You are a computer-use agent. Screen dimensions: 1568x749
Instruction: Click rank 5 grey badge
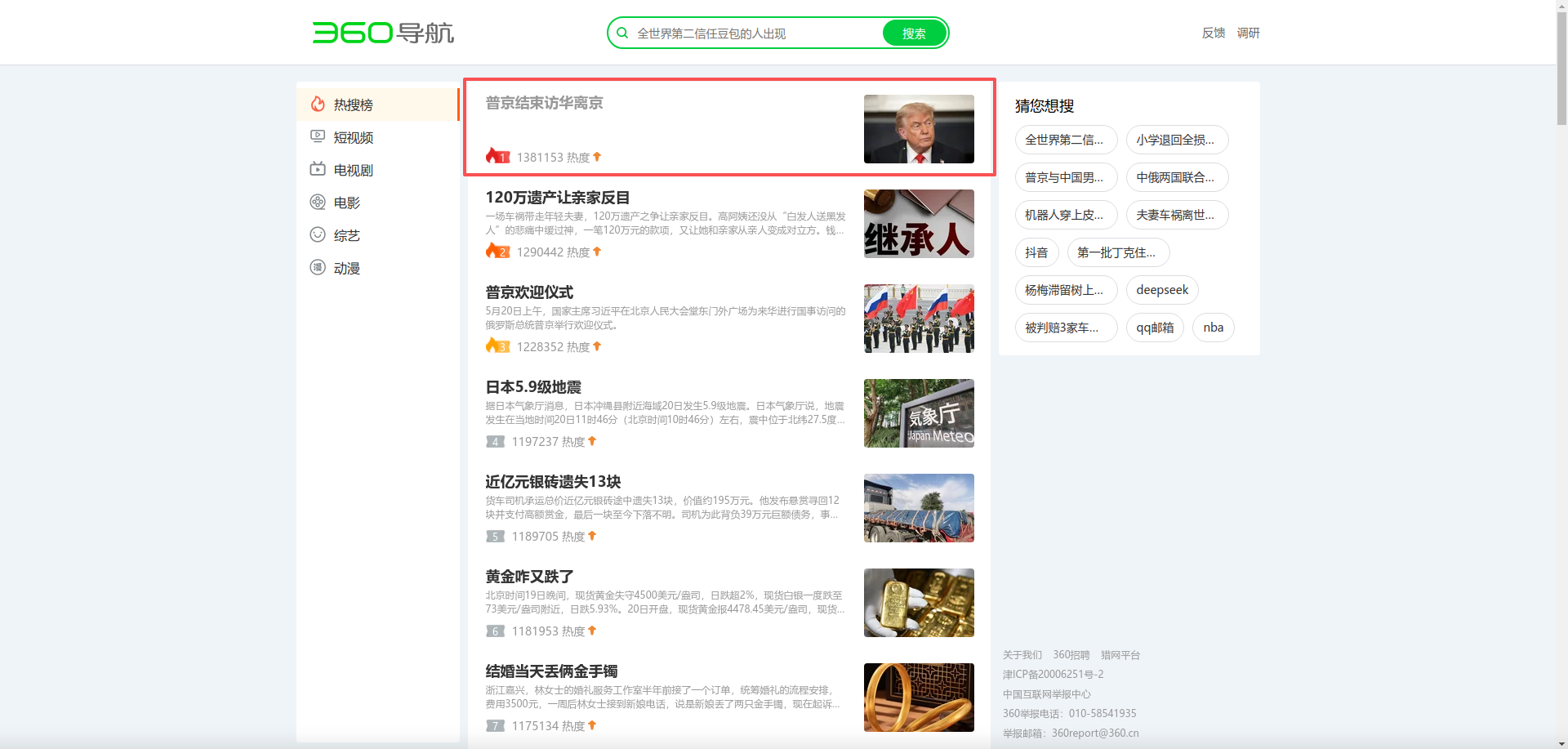click(x=495, y=536)
